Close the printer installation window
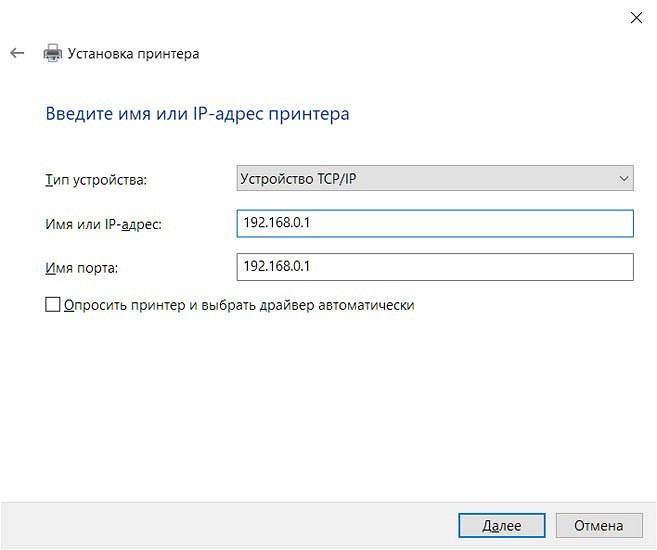The width and height of the screenshot is (657, 550). tap(636, 16)
